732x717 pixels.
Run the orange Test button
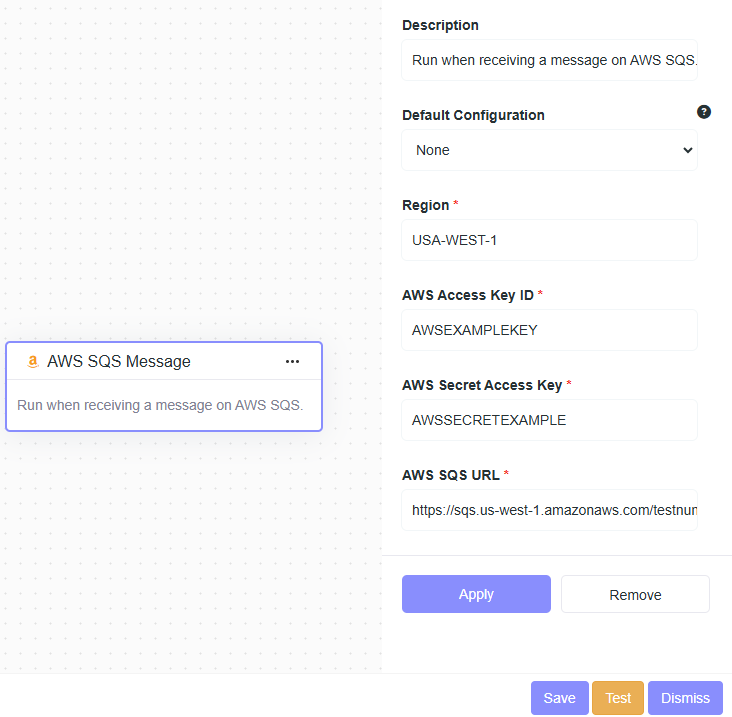click(618, 698)
